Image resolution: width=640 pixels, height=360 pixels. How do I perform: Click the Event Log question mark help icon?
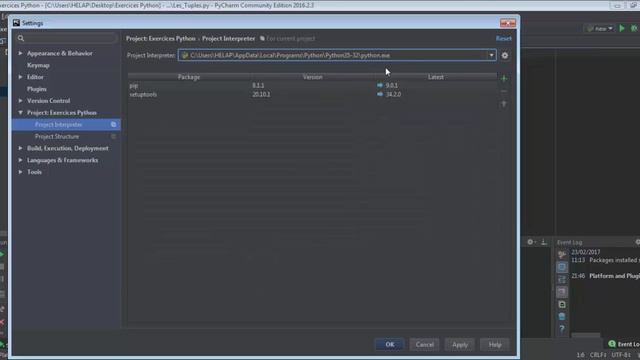point(562,329)
